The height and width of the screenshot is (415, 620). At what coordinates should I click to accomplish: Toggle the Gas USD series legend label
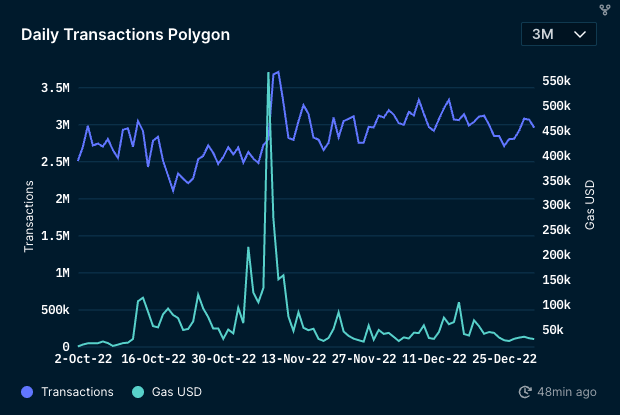(175, 392)
